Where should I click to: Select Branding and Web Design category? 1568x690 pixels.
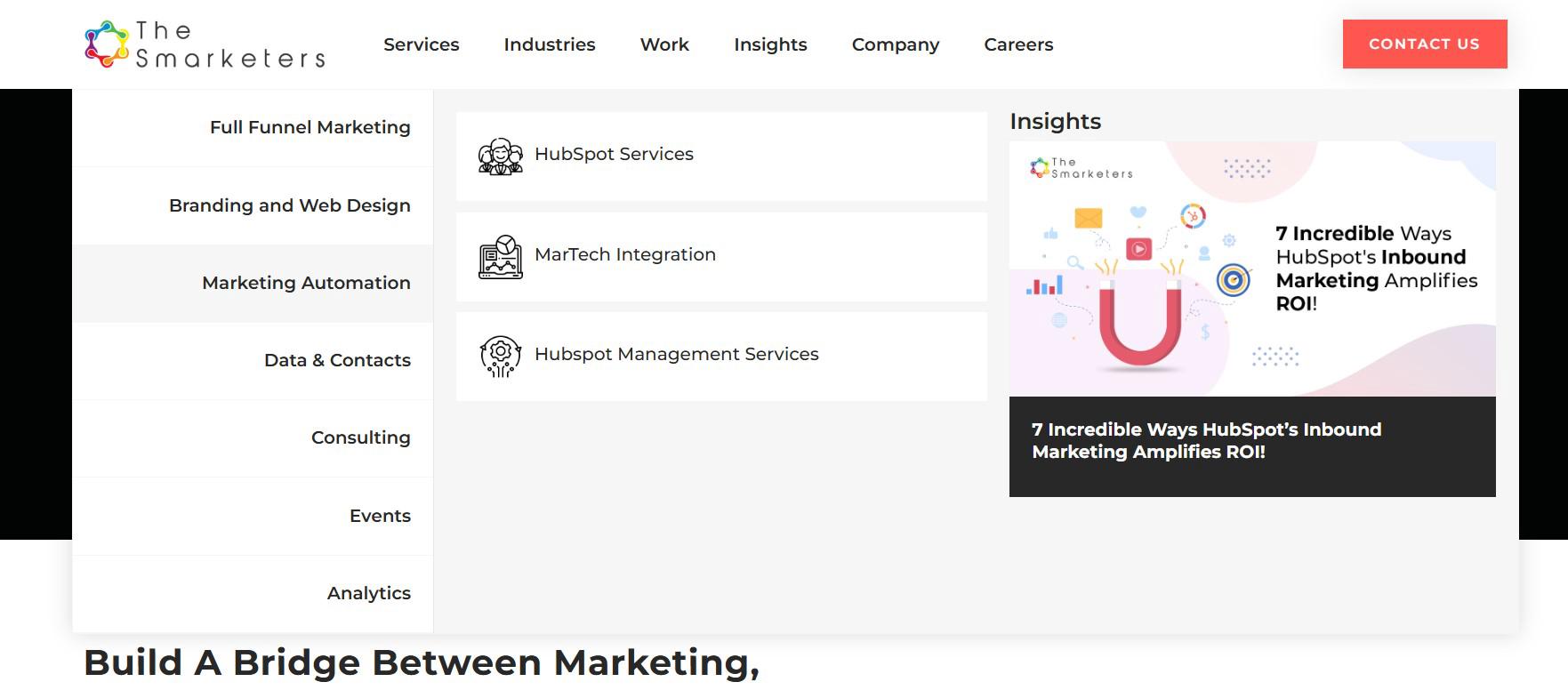pos(289,205)
